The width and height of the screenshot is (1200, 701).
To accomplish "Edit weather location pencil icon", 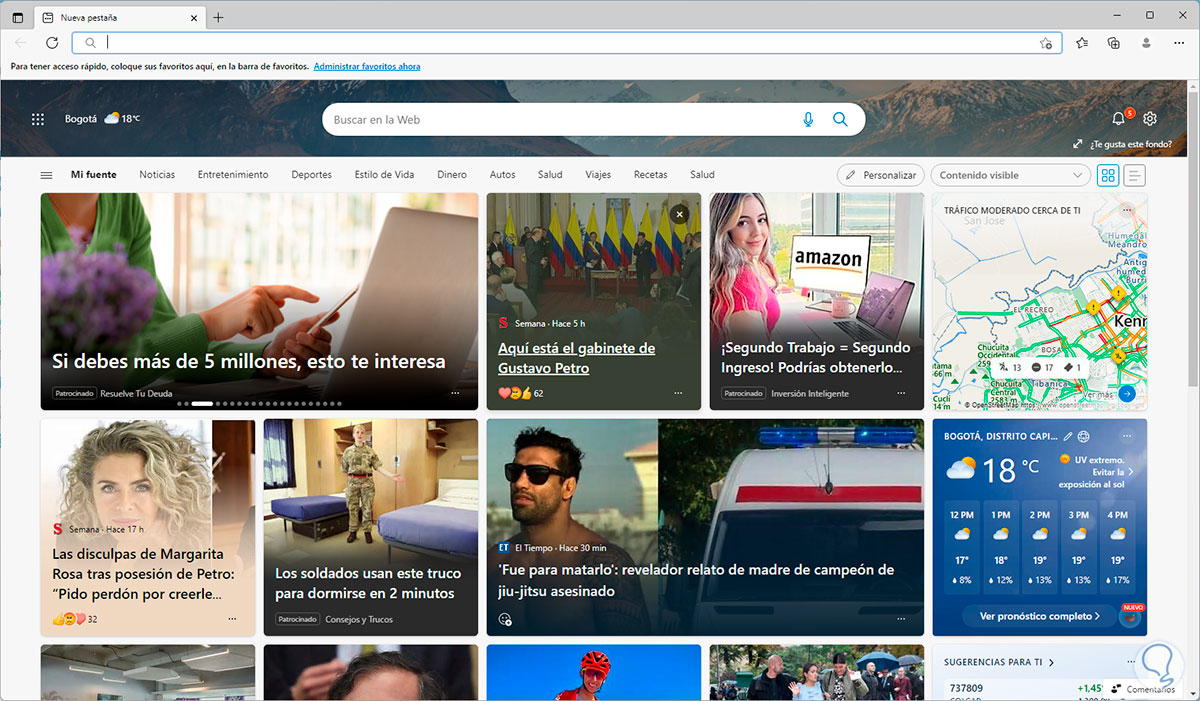I will [1068, 437].
